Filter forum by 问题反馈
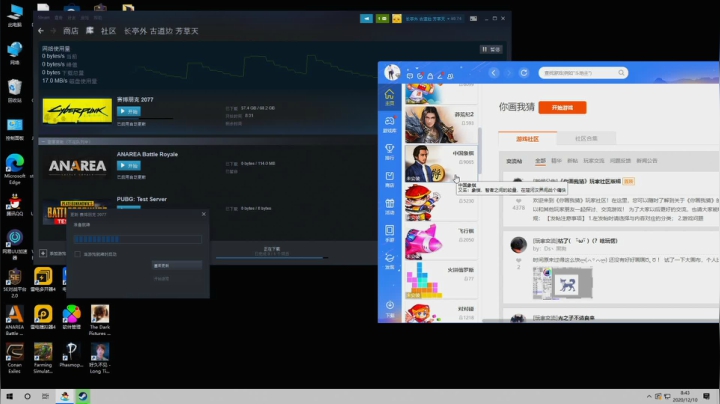The height and width of the screenshot is (404, 720). pyautogui.click(x=620, y=161)
